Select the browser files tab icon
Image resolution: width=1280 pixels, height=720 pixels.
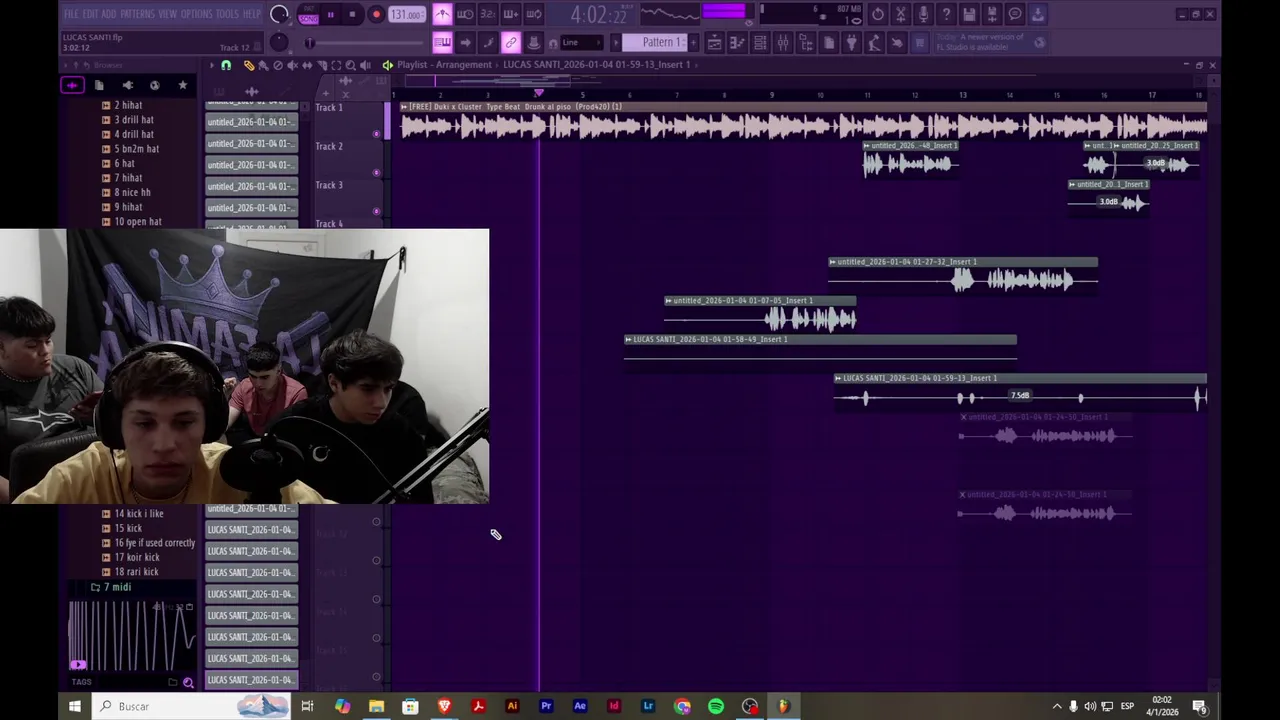pos(99,86)
